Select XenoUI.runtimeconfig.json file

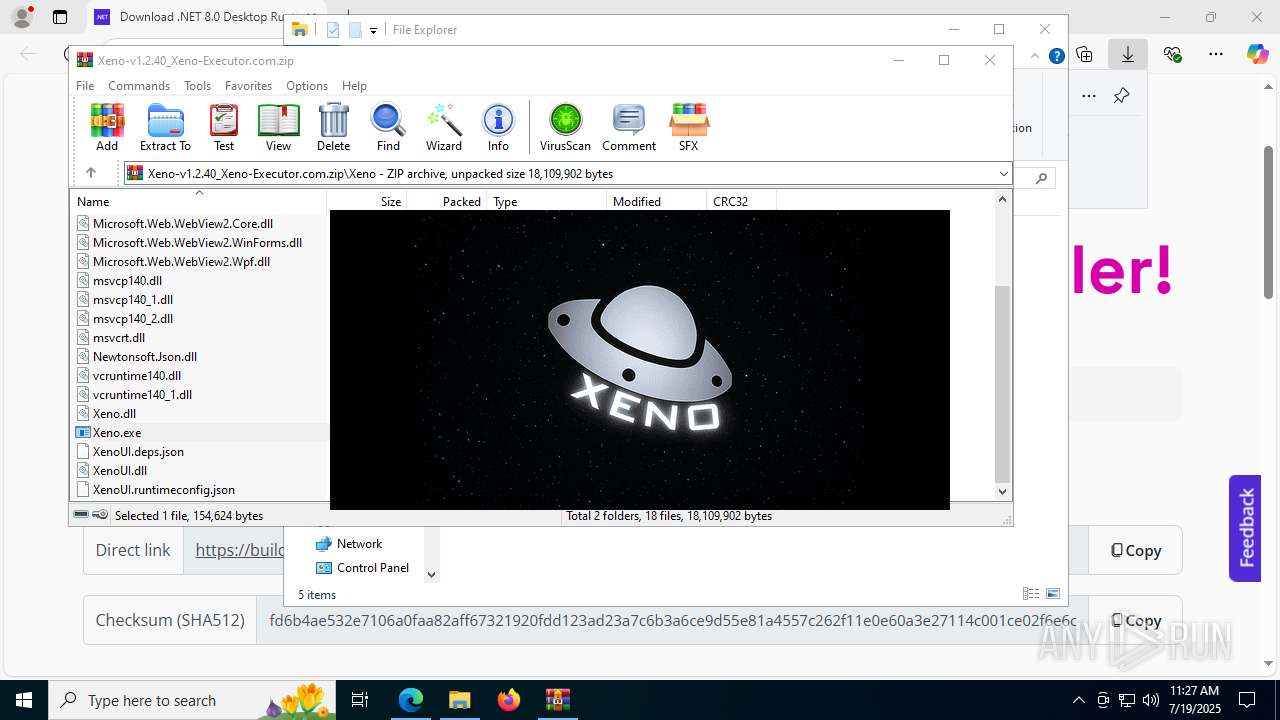click(x=163, y=490)
